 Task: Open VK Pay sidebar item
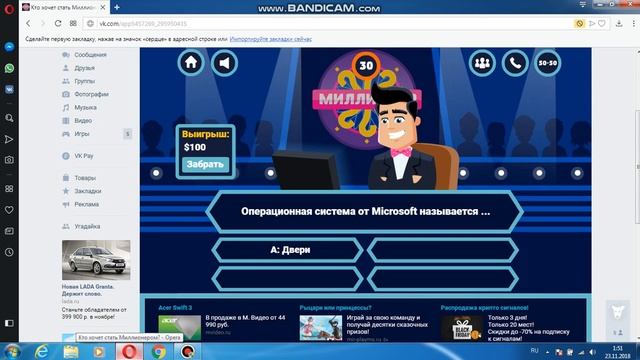pos(84,156)
